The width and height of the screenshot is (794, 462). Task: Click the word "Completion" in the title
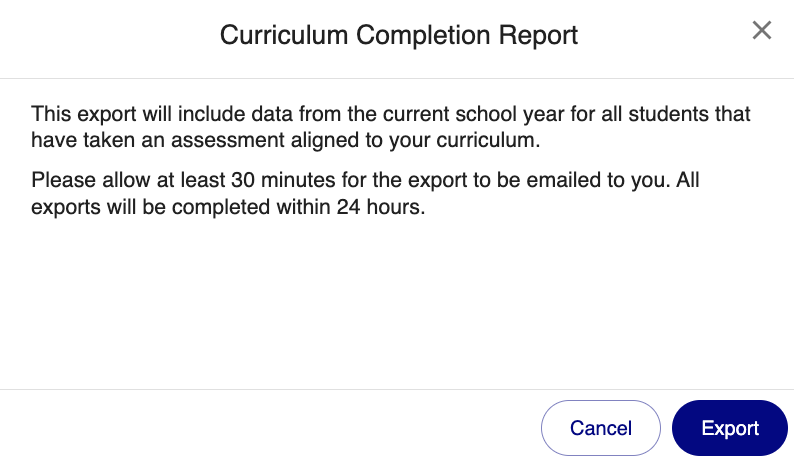(x=423, y=35)
